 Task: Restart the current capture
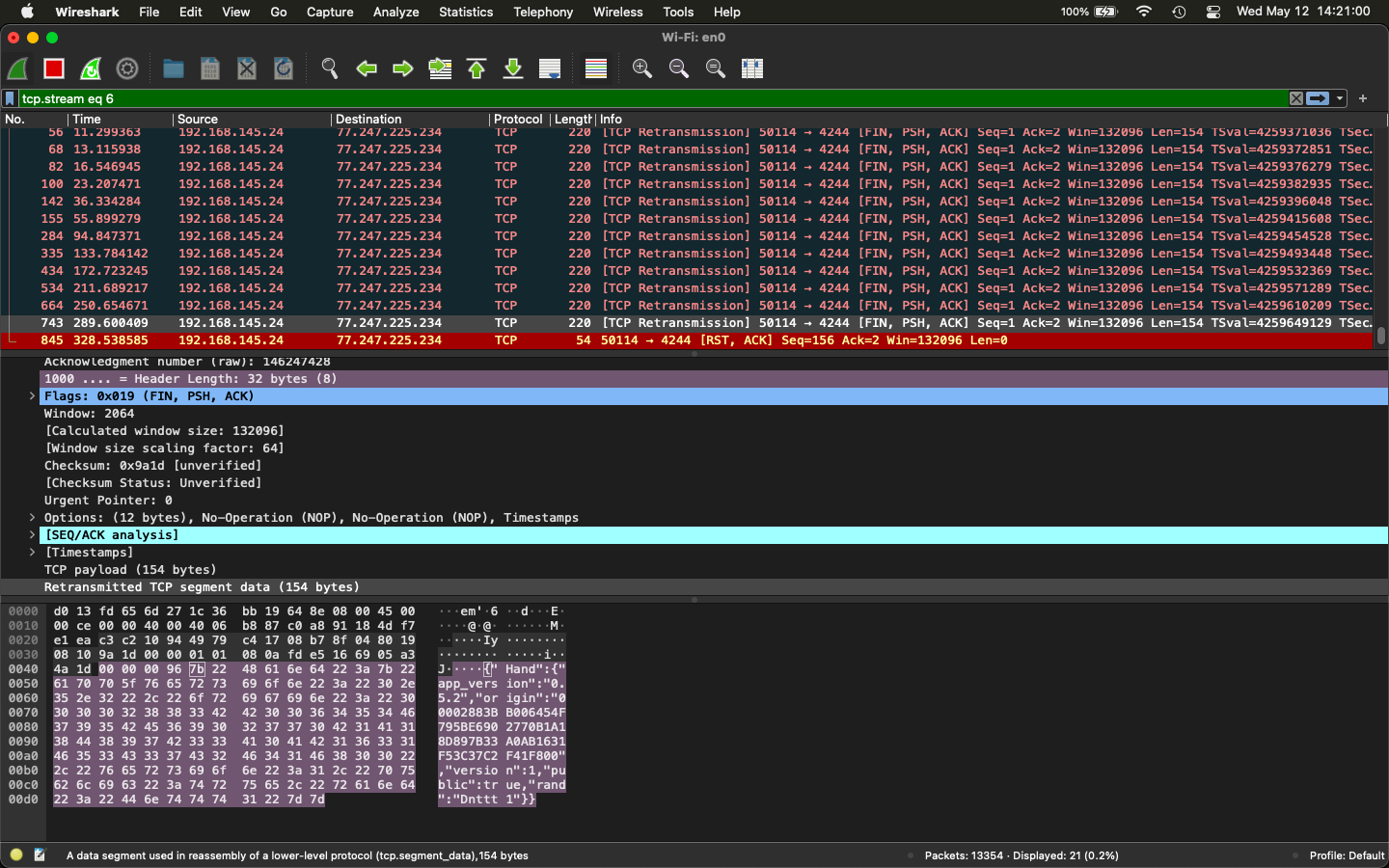90,68
